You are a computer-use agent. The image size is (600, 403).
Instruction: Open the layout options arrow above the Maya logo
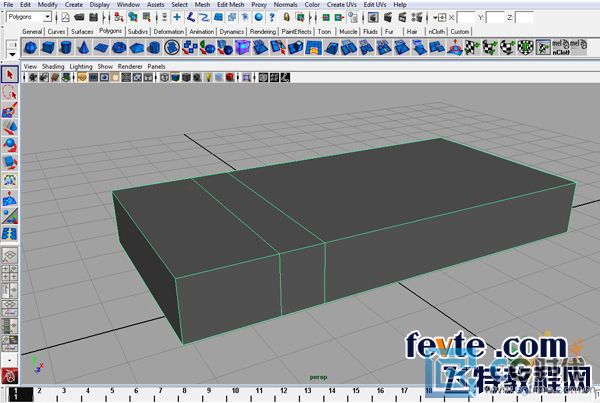tap(10, 360)
